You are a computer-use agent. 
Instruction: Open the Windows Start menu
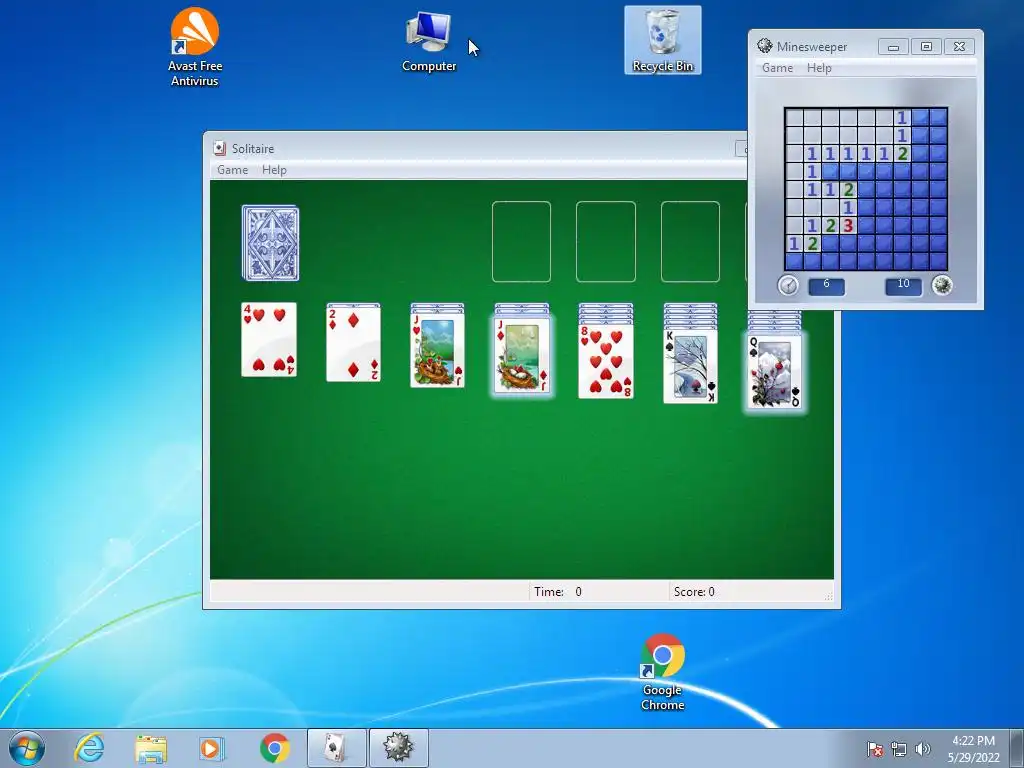pos(27,748)
